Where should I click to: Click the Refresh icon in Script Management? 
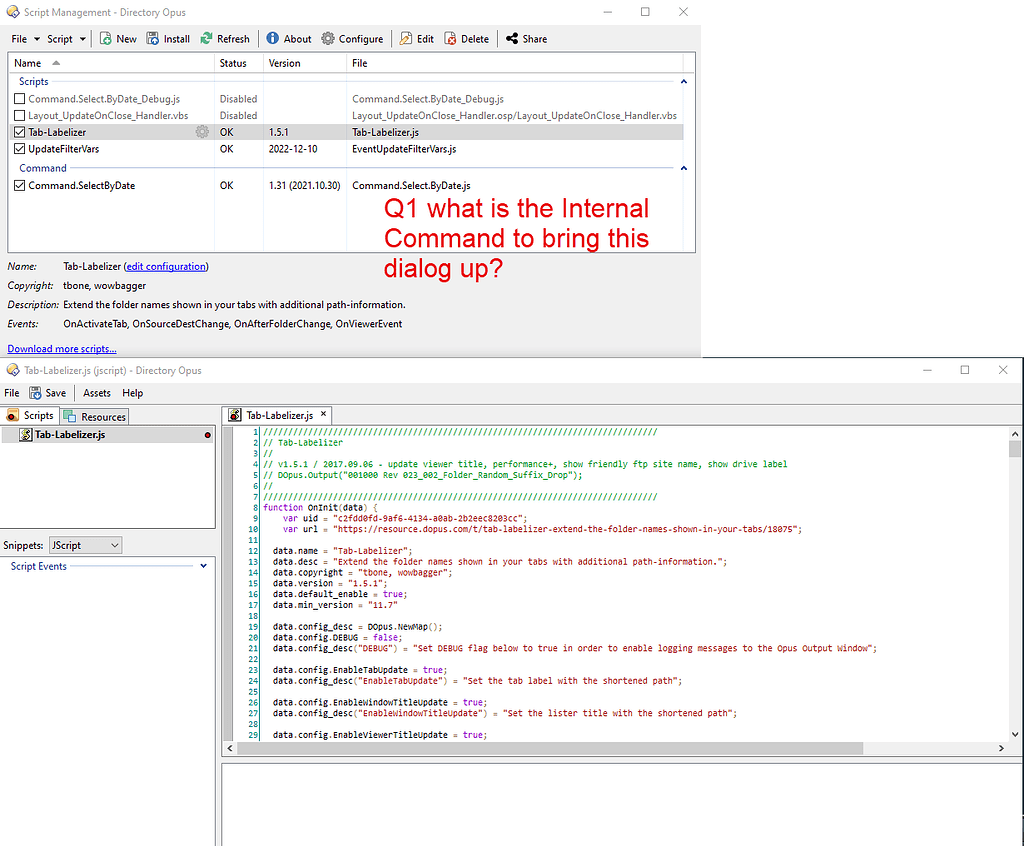pos(206,39)
